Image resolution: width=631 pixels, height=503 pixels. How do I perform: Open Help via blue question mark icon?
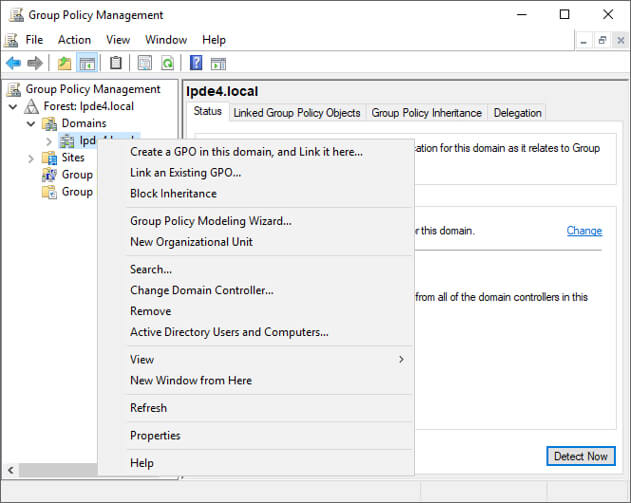pos(196,63)
